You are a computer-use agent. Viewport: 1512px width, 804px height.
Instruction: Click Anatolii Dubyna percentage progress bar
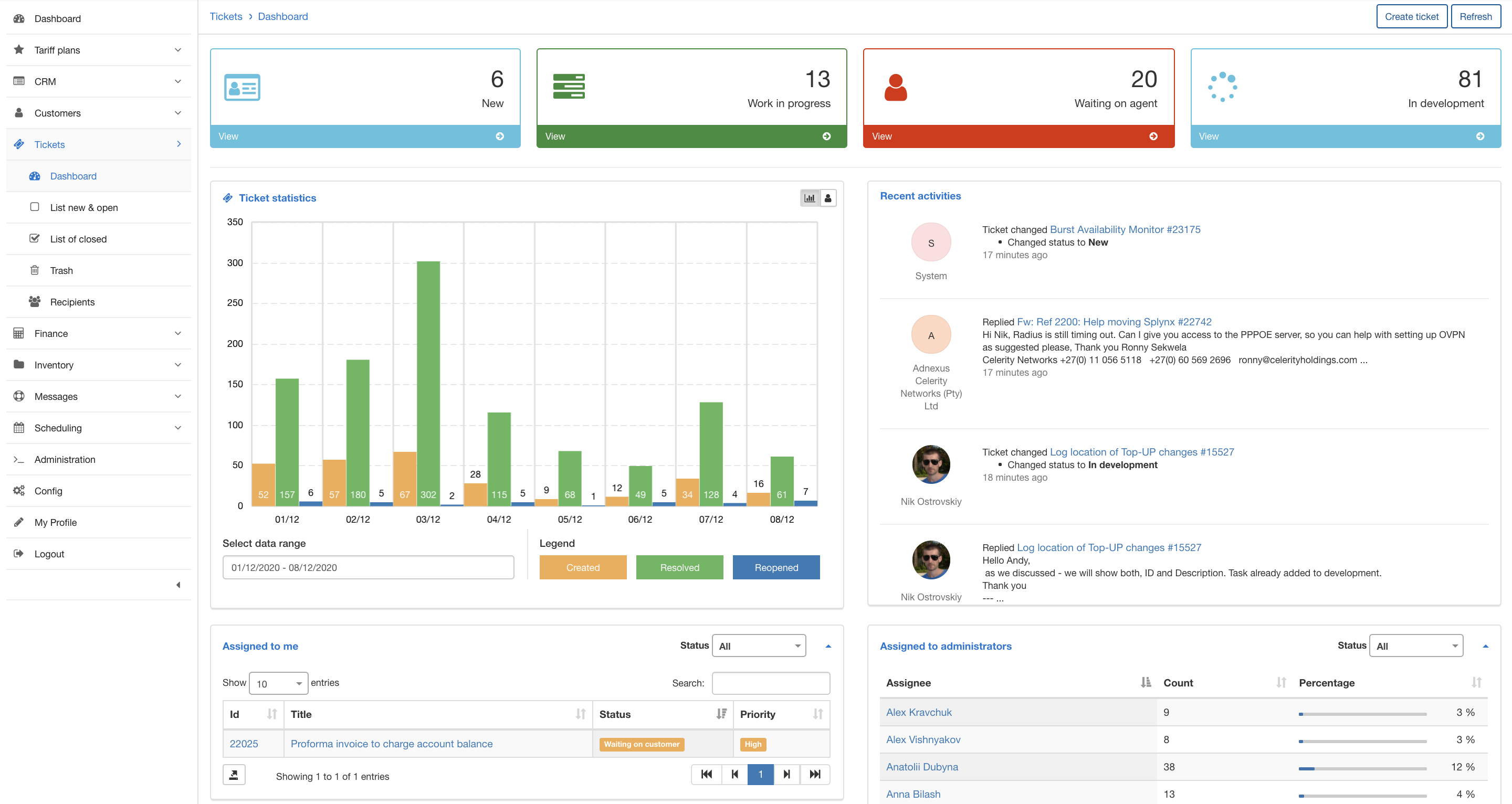(1362, 768)
